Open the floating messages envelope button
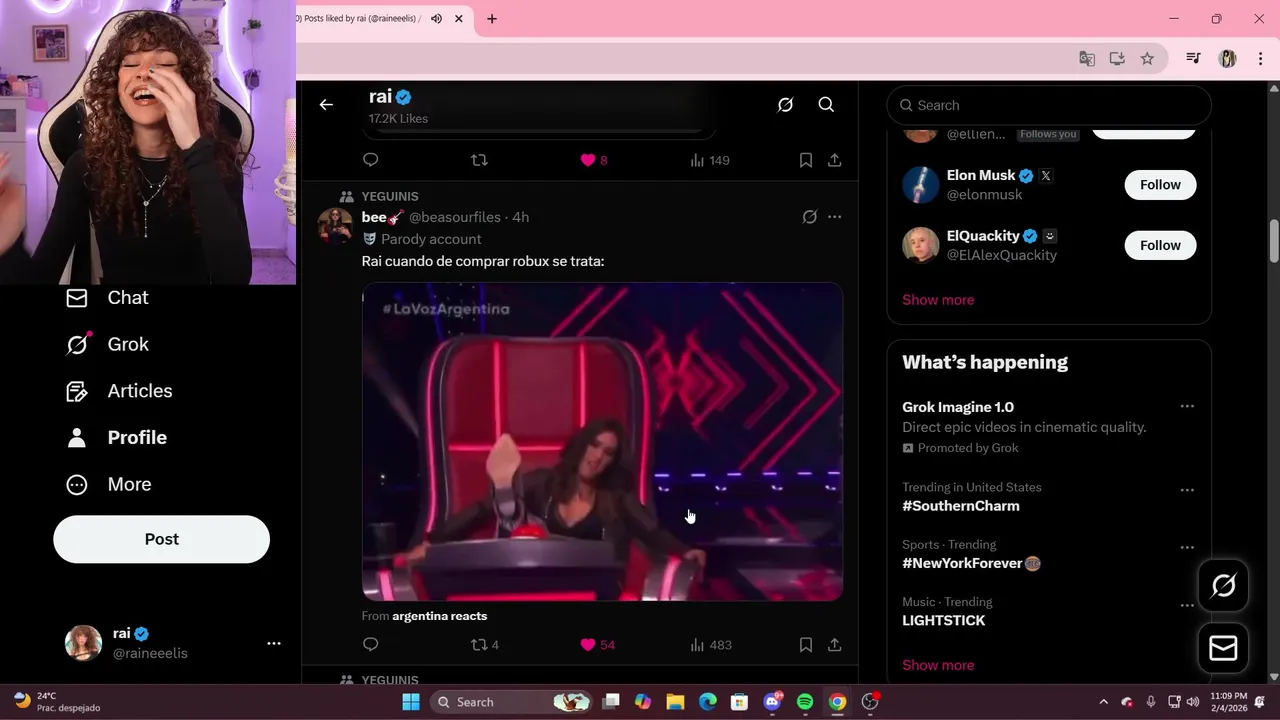1280x720 pixels. click(x=1223, y=648)
